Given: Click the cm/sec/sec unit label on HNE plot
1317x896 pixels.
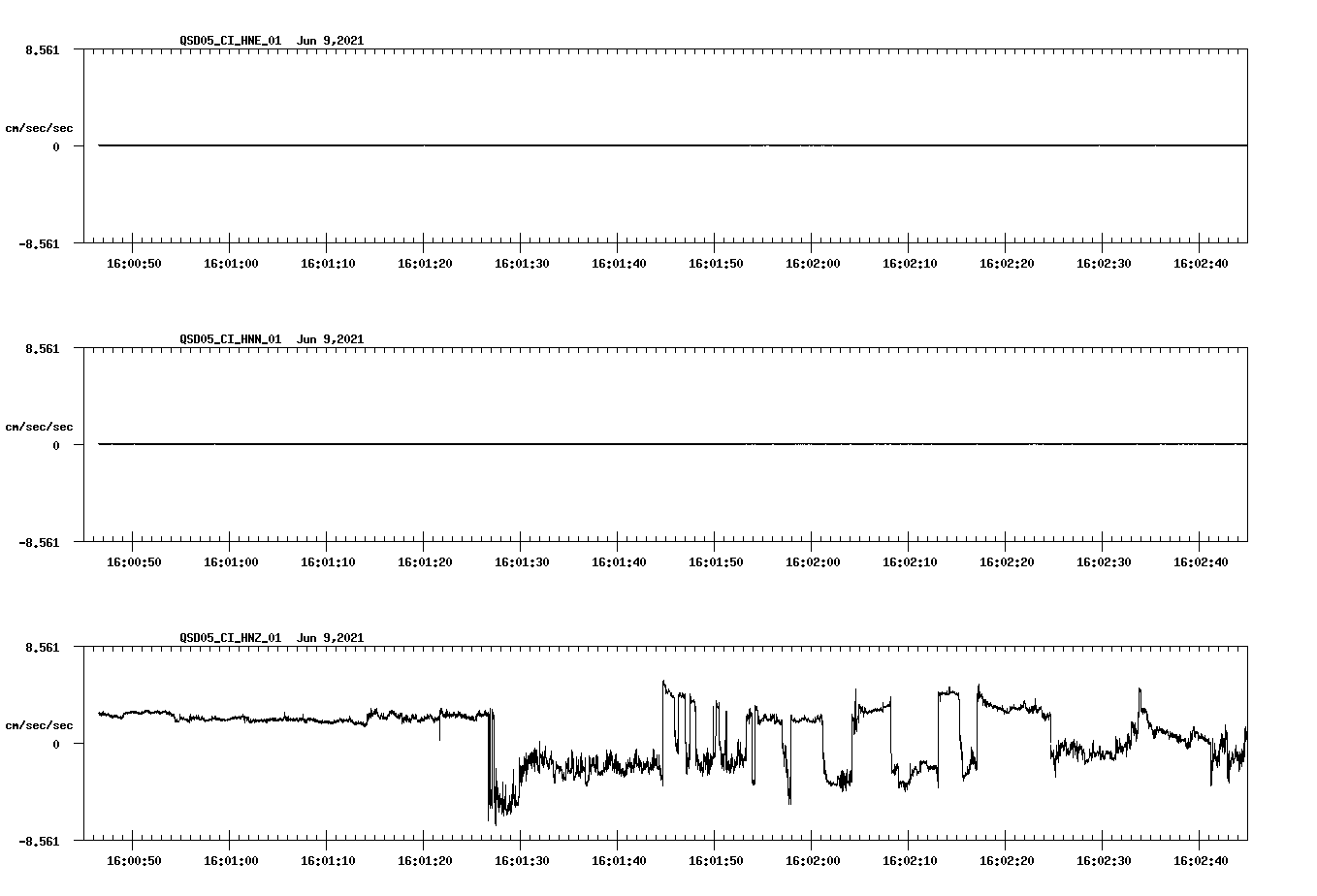Looking at the screenshot, I should [x=39, y=128].
